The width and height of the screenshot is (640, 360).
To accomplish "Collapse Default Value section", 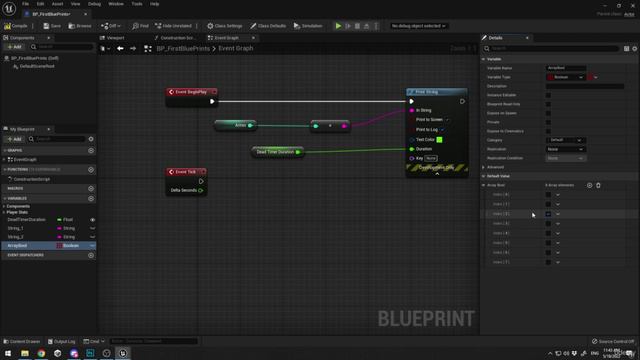I will 483,176.
